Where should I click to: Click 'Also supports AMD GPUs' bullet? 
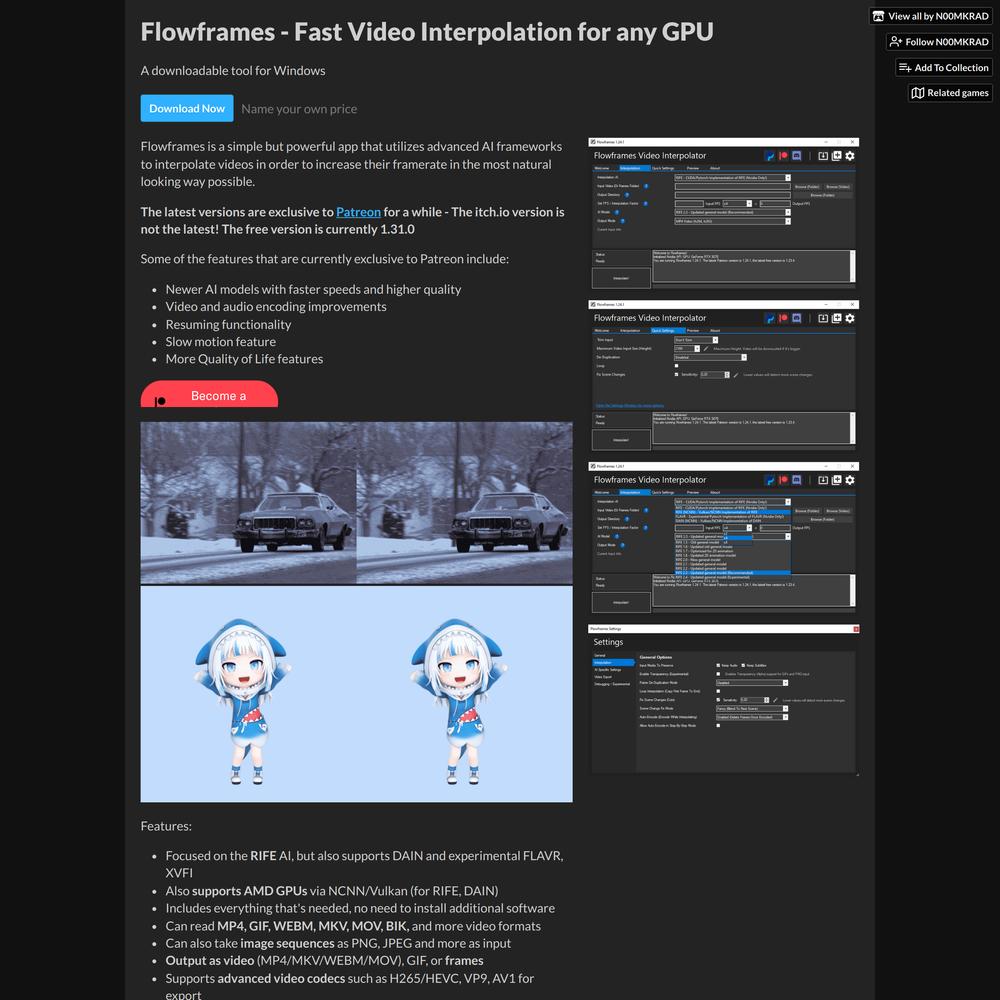point(332,891)
